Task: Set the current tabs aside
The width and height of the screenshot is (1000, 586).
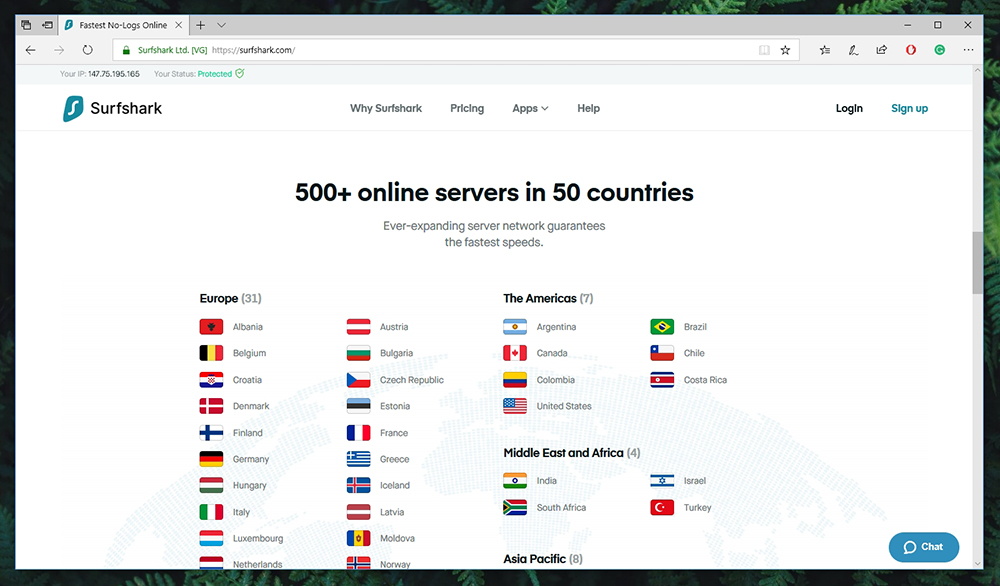Action: 47,25
